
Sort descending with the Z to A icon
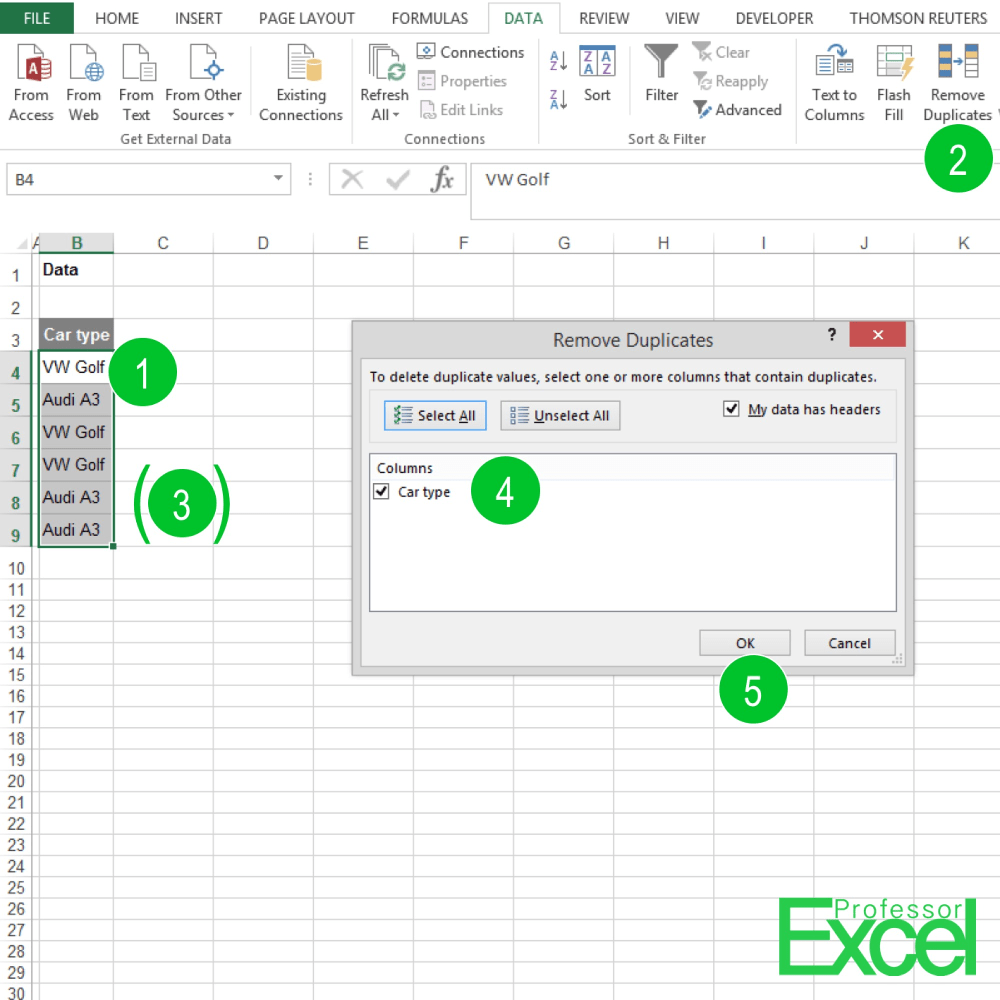pos(558,99)
